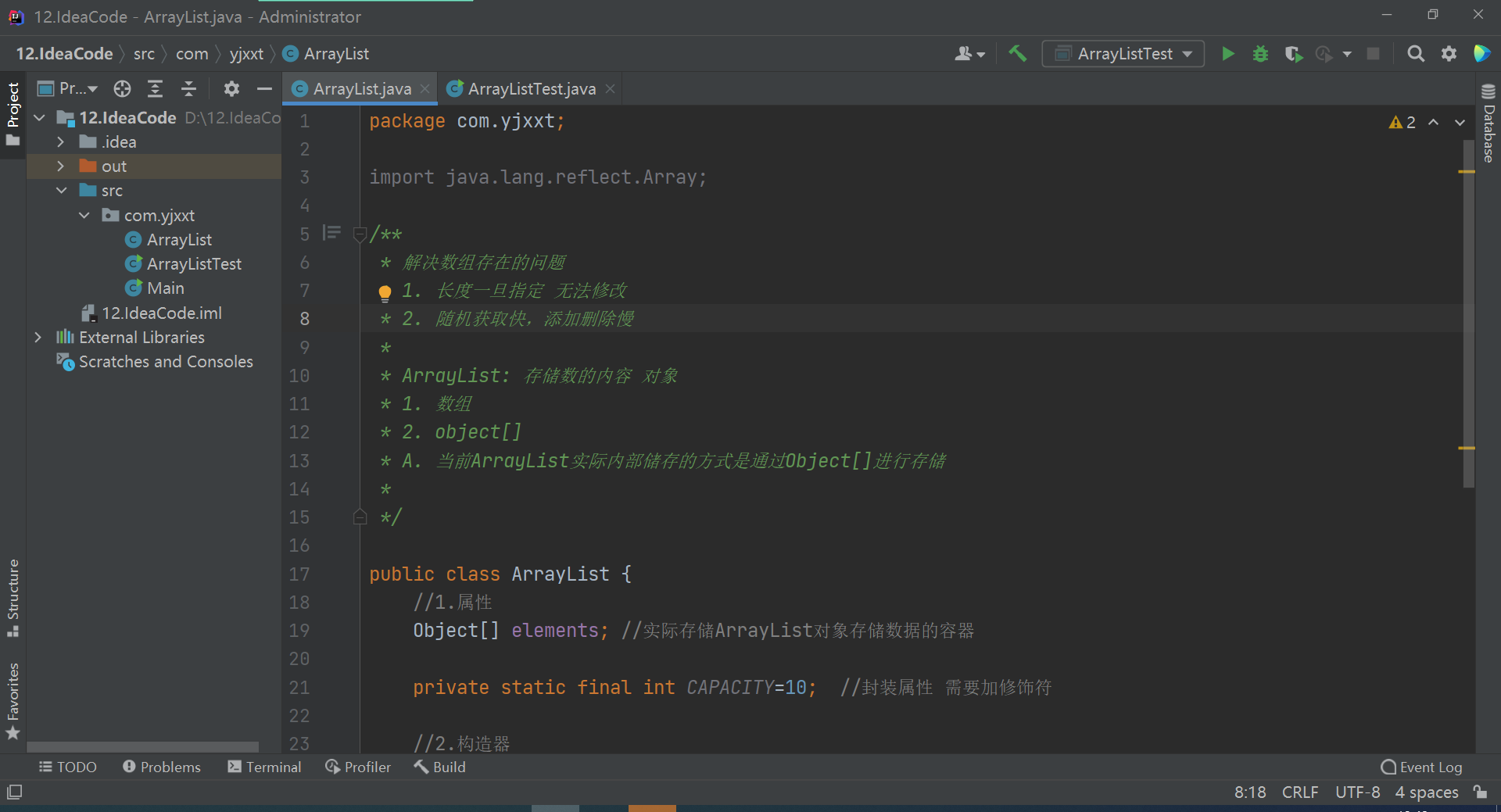Close the ArrayList.java tab
The image size is (1501, 812).
coord(425,89)
